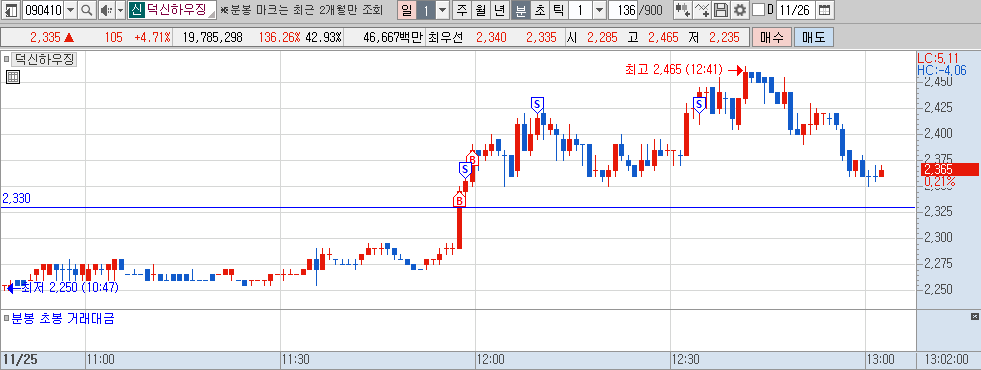Screen dimensions: 981x370
Task: Switch to 초 (second) chart
Action: [x=539, y=10]
